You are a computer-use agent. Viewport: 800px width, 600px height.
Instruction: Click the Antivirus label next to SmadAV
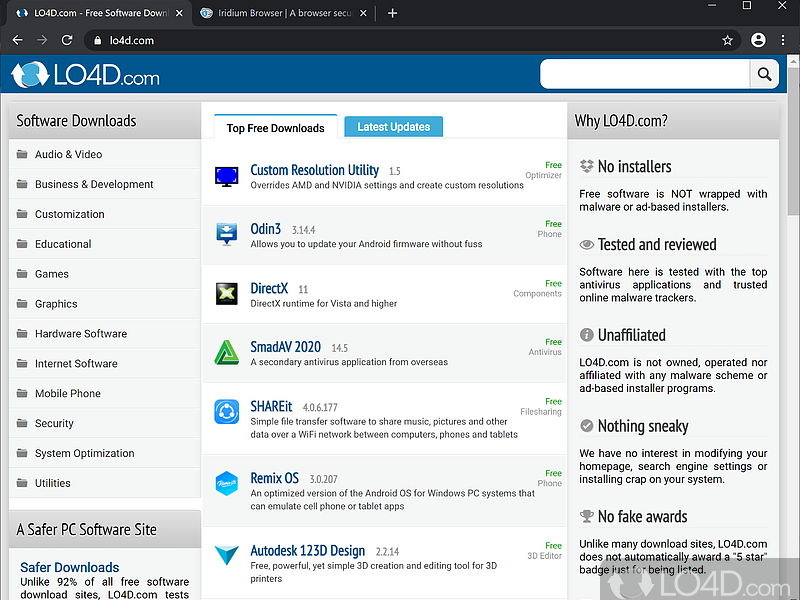(545, 352)
